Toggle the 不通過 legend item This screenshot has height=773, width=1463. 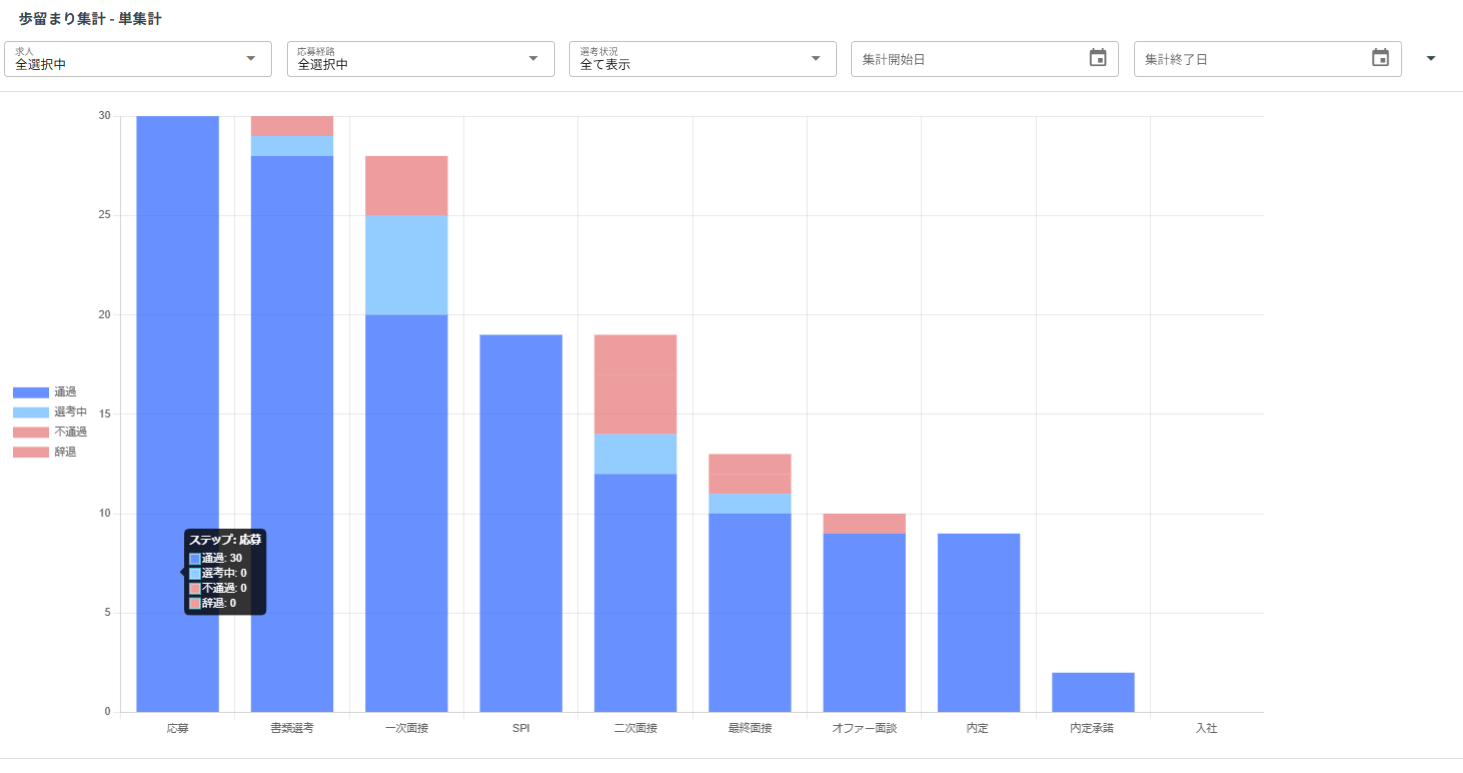pos(50,432)
